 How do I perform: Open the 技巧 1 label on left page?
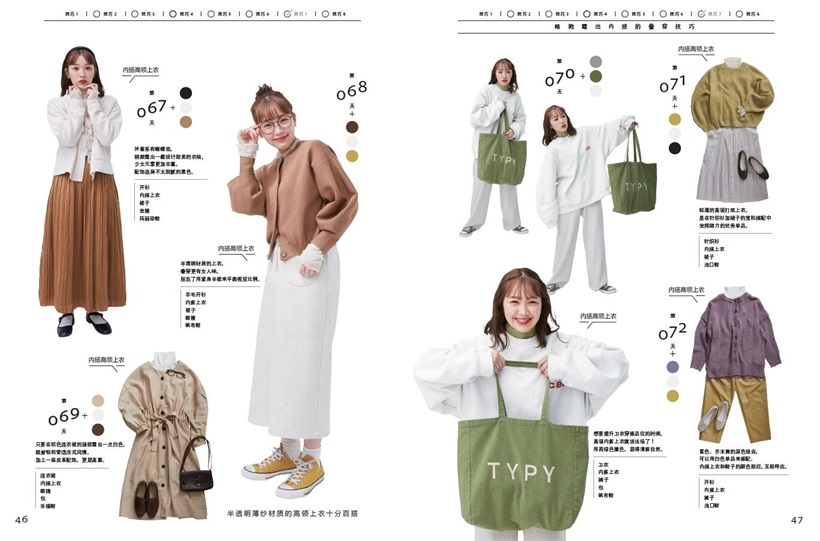[x=71, y=15]
